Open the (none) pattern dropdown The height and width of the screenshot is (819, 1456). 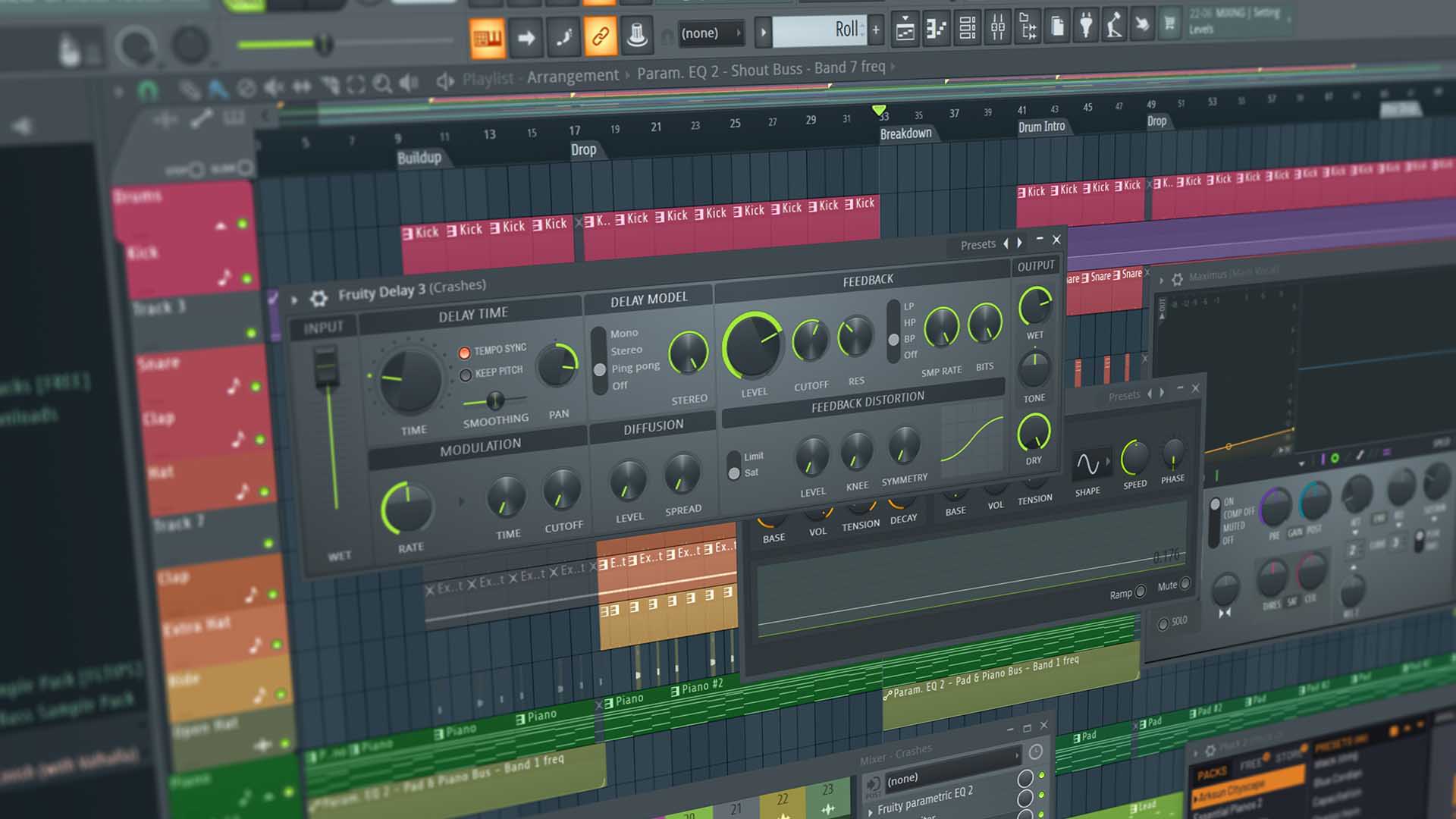click(x=710, y=33)
